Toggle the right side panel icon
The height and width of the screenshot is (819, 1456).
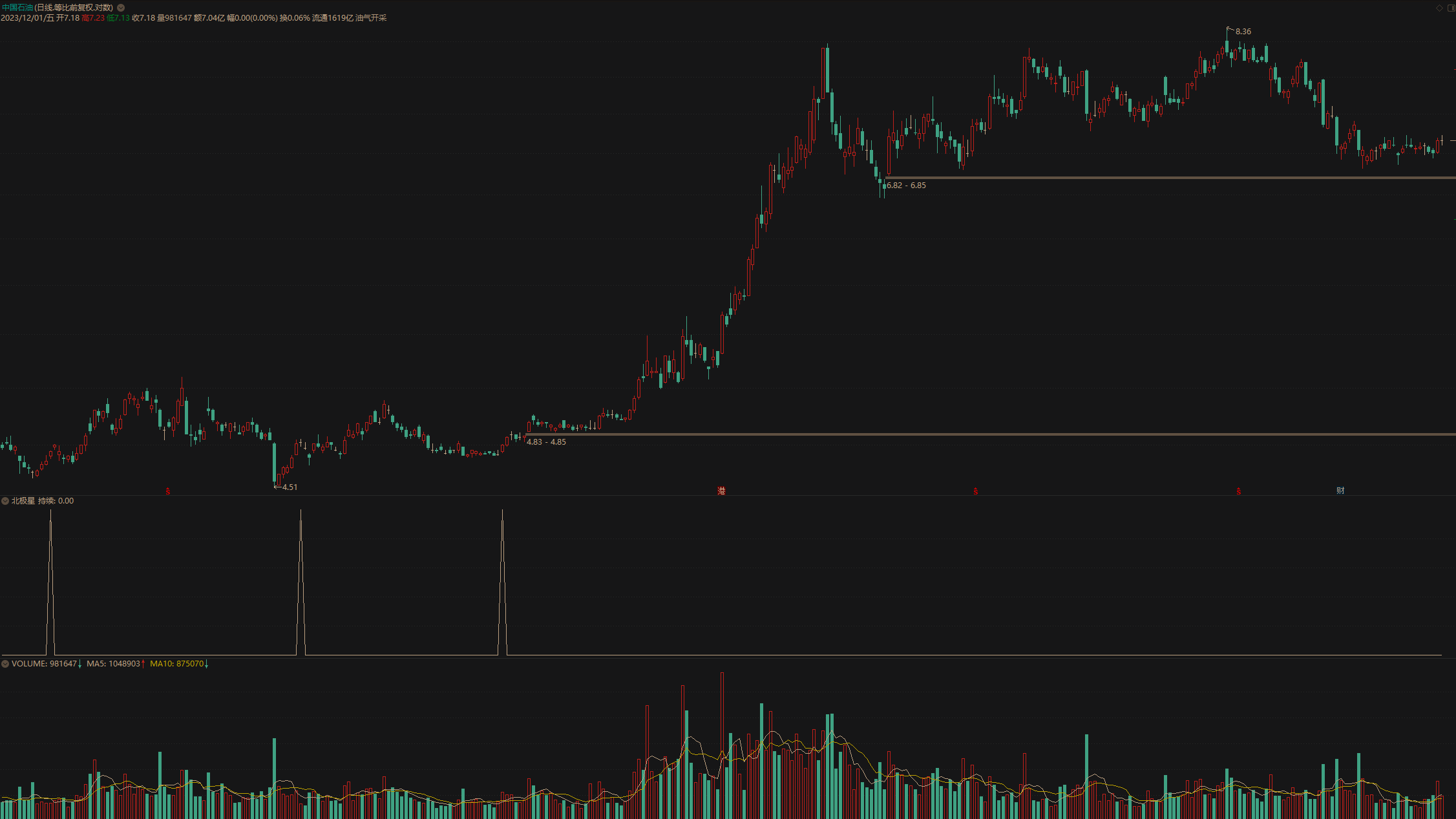(1451, 8)
